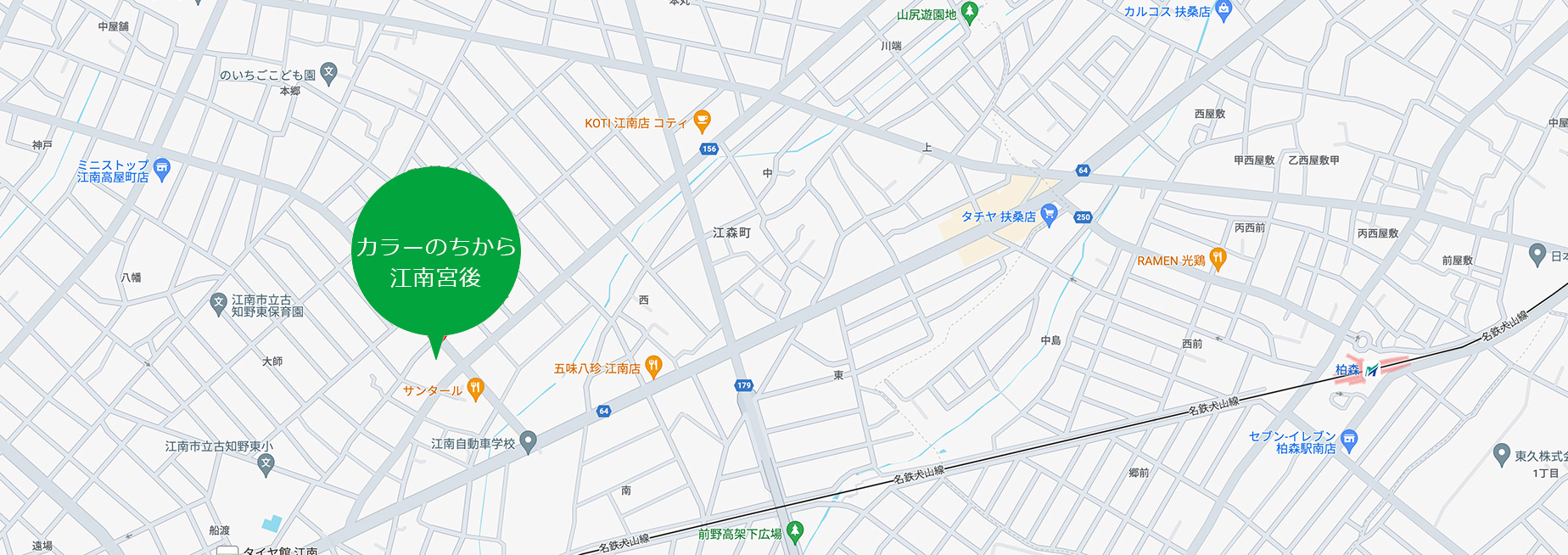Viewport: 1568px width, 555px height.
Task: Click the 東久株式会社 location pin
Action: pyautogui.click(x=1502, y=454)
